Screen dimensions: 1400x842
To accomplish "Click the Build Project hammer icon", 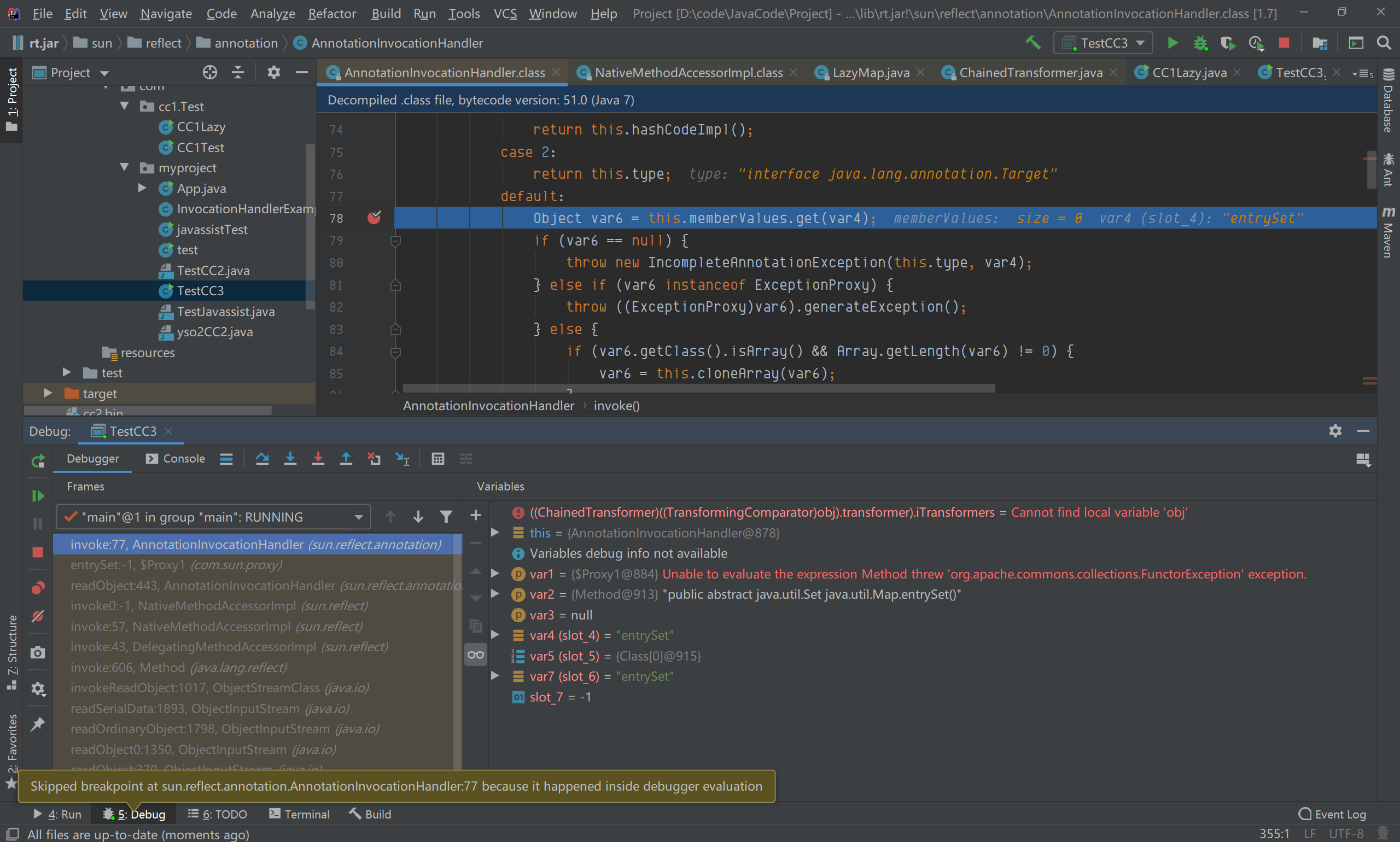I will point(1033,43).
